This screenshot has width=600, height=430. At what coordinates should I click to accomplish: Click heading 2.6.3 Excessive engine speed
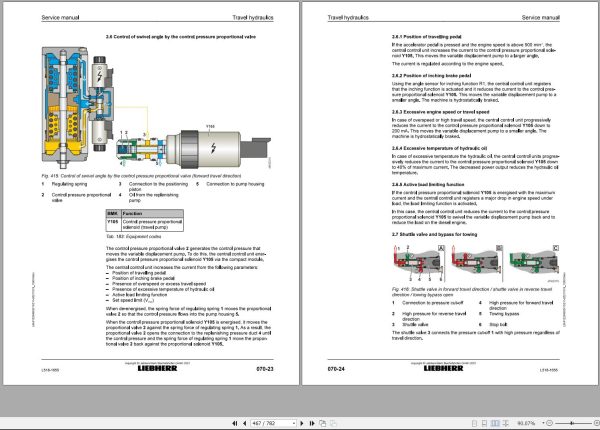440,112
